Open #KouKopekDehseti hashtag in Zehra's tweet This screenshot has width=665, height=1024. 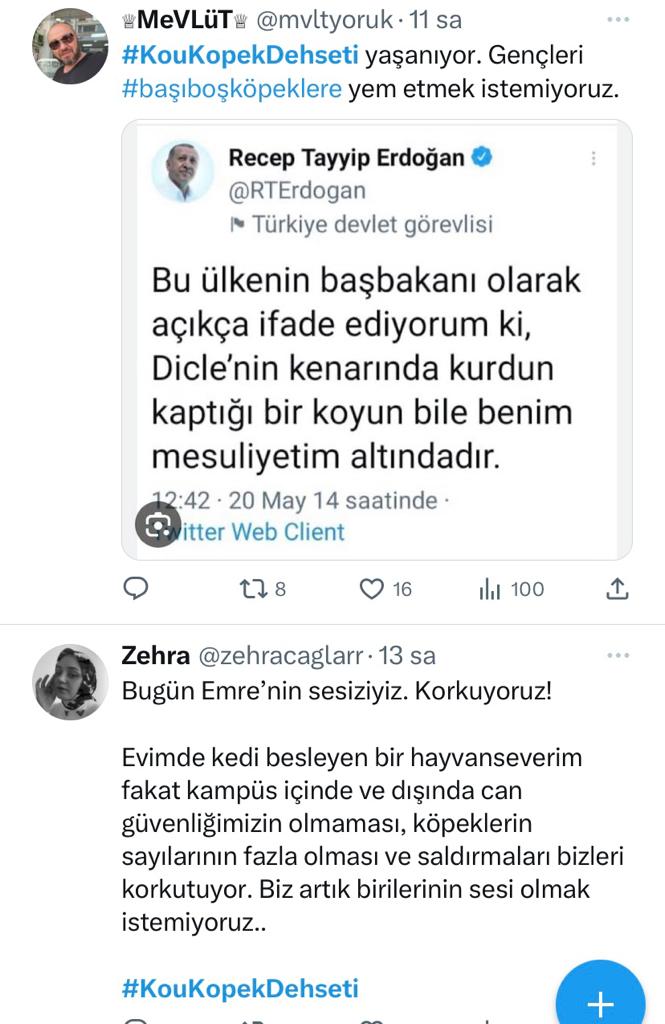click(x=240, y=989)
